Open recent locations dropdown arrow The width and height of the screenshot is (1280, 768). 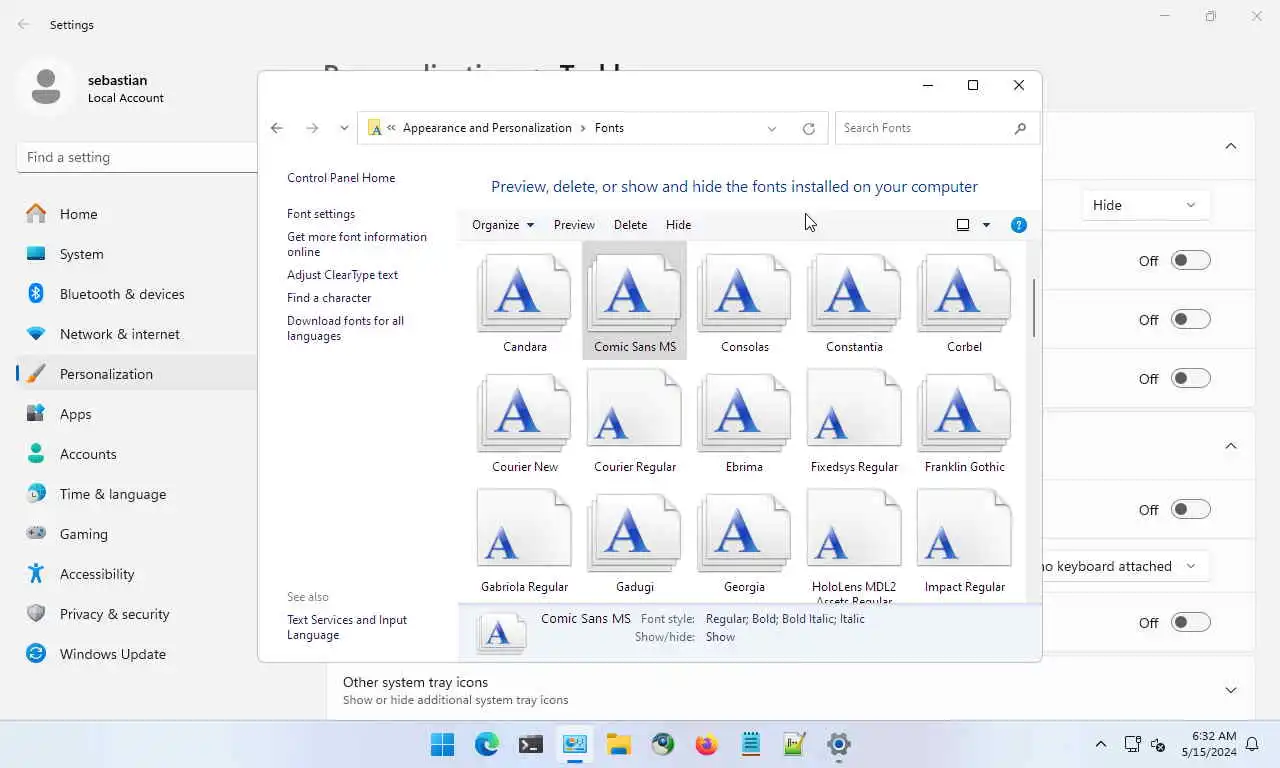pyautogui.click(x=344, y=128)
